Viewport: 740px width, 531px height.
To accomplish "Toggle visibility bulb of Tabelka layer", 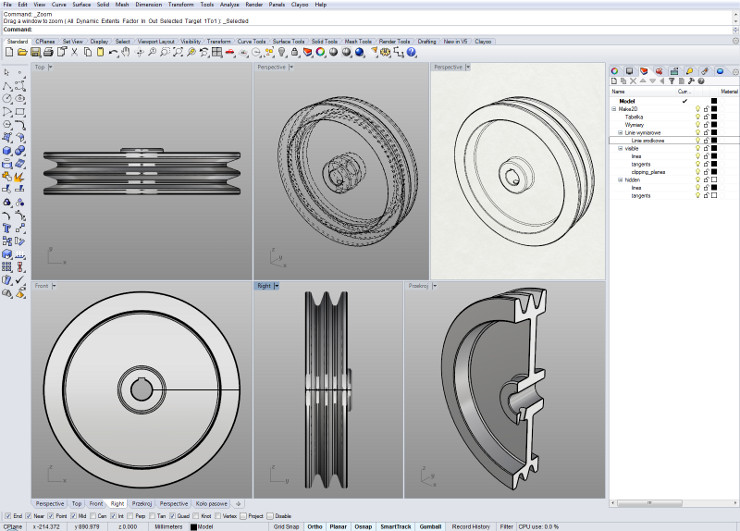I will 698,117.
